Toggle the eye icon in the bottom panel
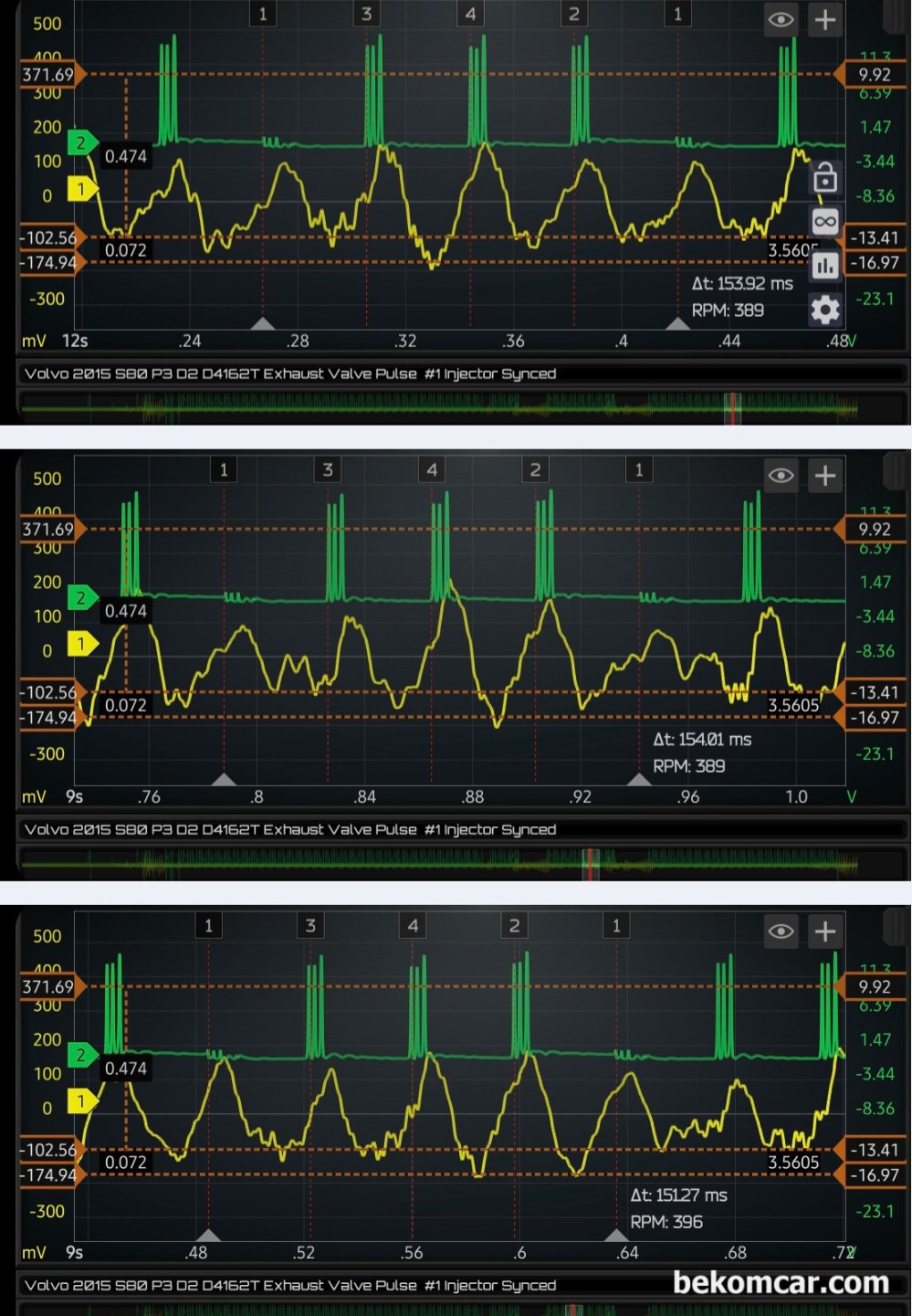912x1316 pixels. click(x=781, y=931)
